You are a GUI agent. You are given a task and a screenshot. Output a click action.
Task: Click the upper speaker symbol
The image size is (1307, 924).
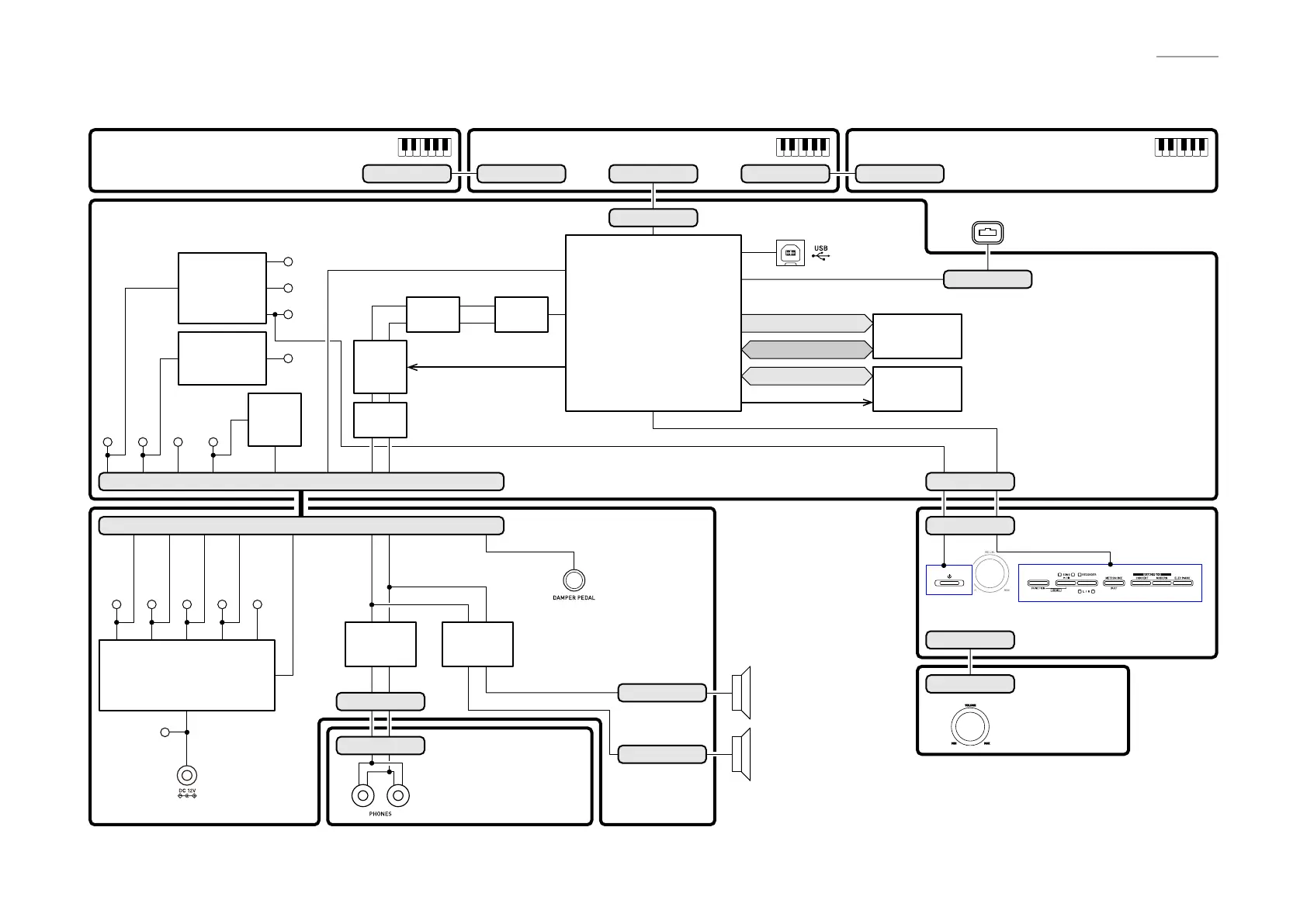pos(742,692)
